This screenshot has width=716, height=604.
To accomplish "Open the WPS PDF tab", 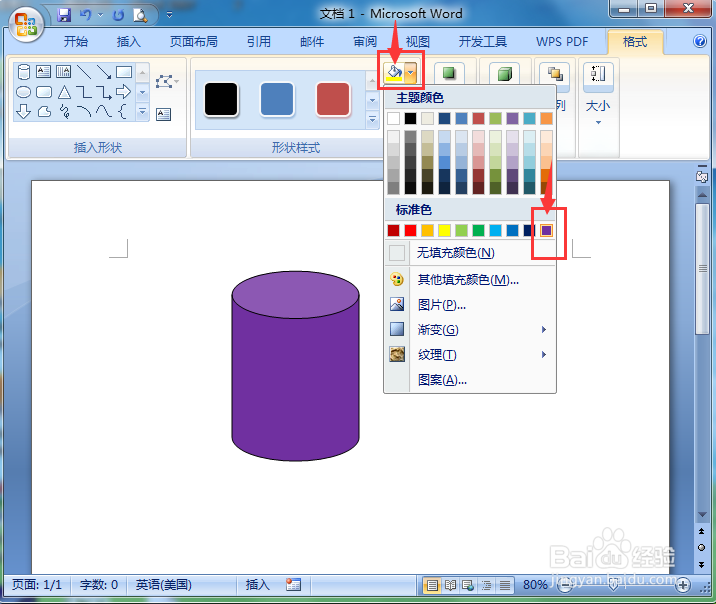I will (x=562, y=42).
